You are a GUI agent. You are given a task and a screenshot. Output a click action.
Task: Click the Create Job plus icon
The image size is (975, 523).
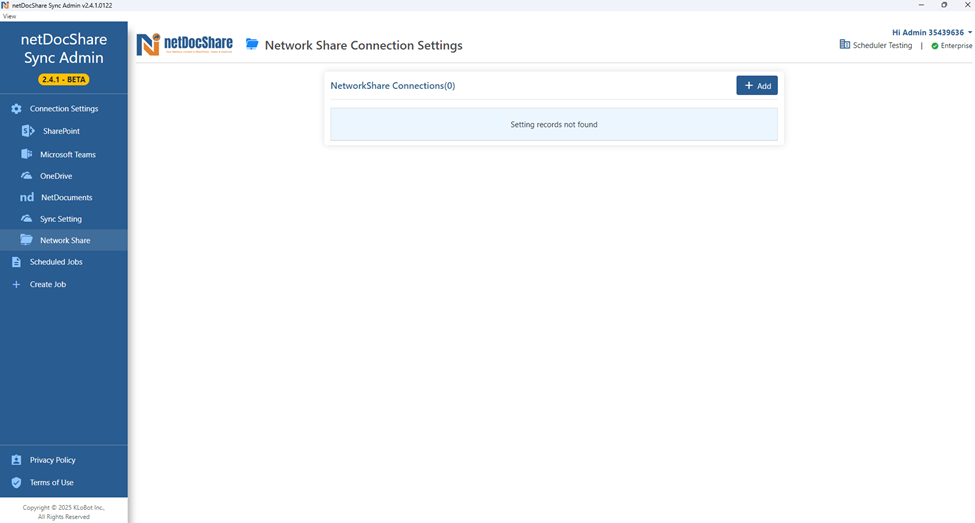click(16, 284)
